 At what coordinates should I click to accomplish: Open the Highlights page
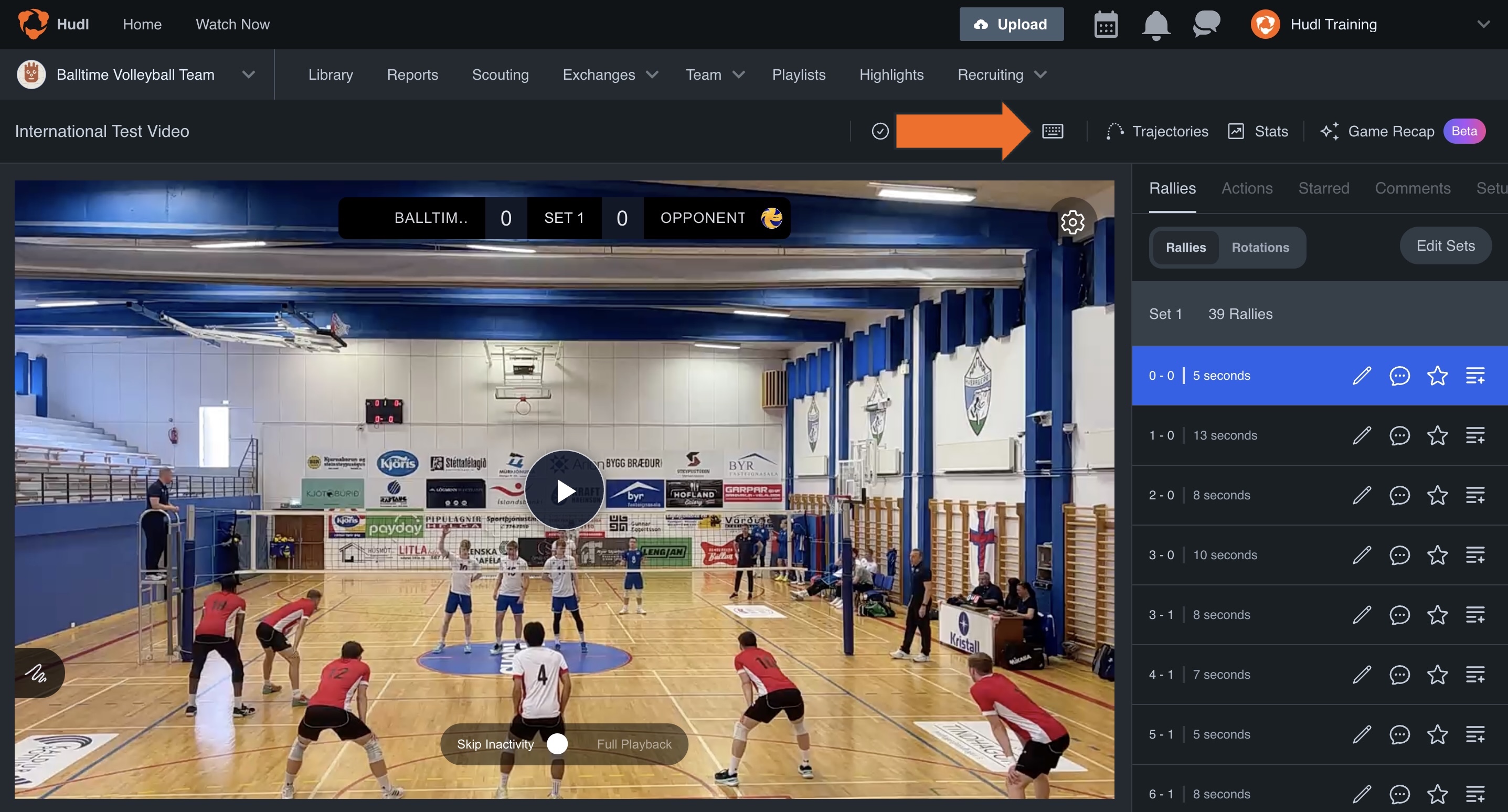[891, 74]
